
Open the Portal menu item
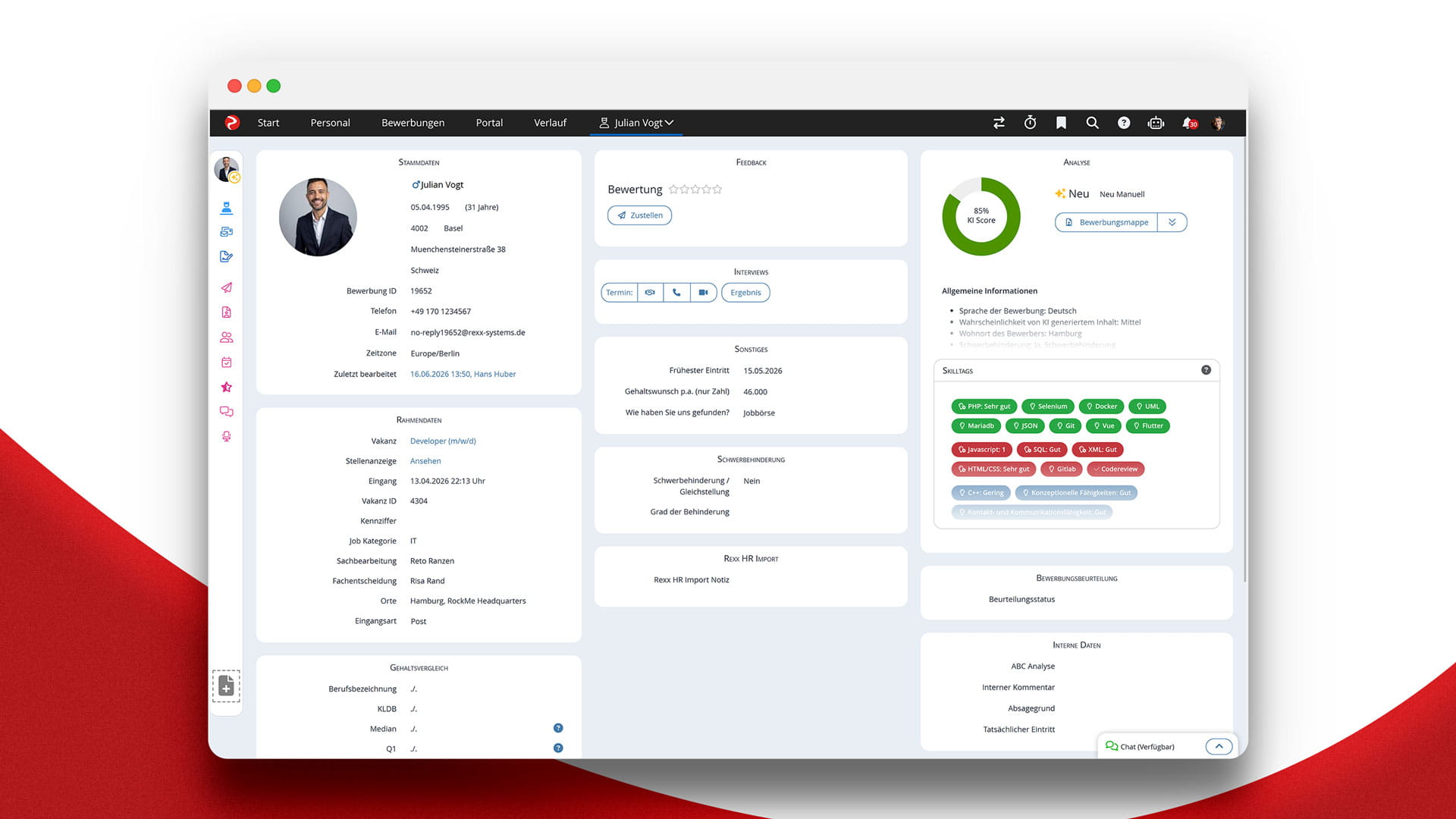[x=489, y=123]
